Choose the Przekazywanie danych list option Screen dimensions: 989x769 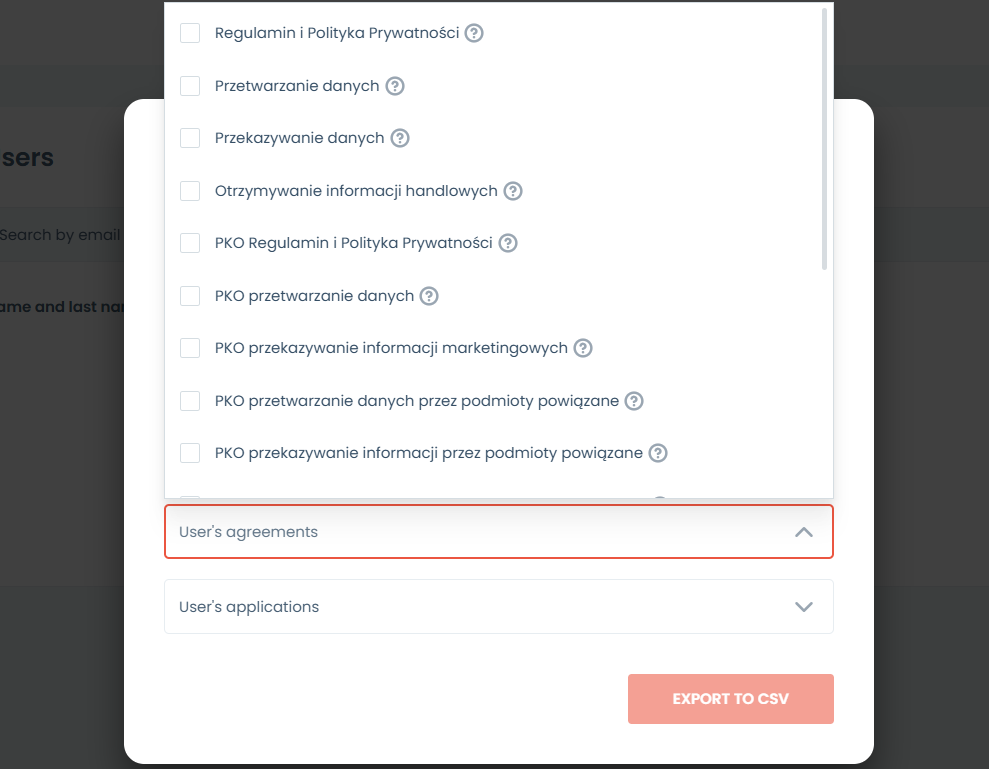[x=299, y=138]
